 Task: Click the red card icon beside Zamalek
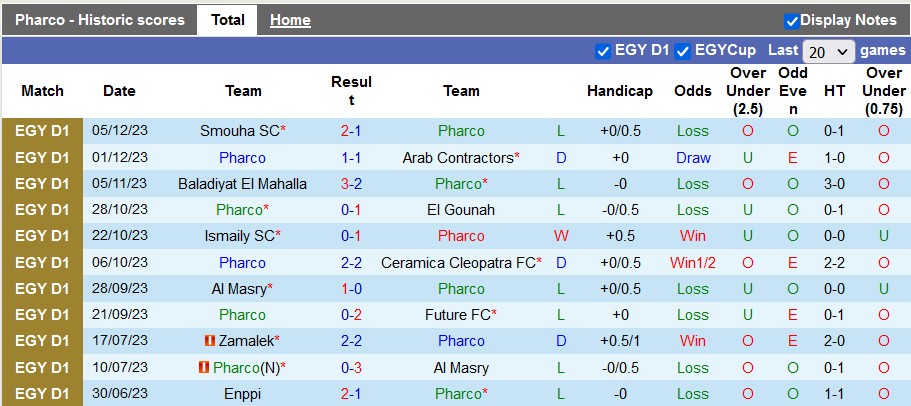click(209, 341)
